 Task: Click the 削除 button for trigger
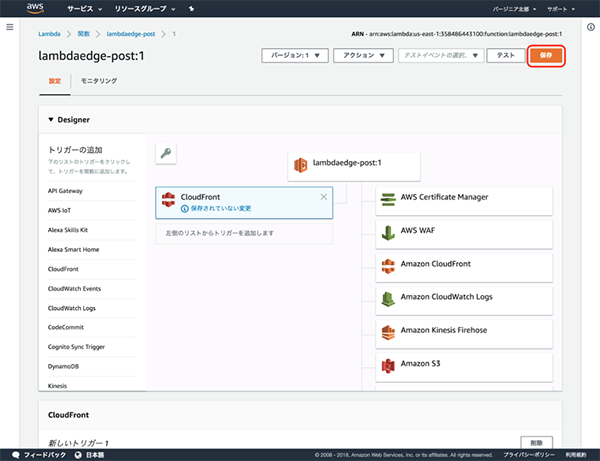(x=536, y=441)
